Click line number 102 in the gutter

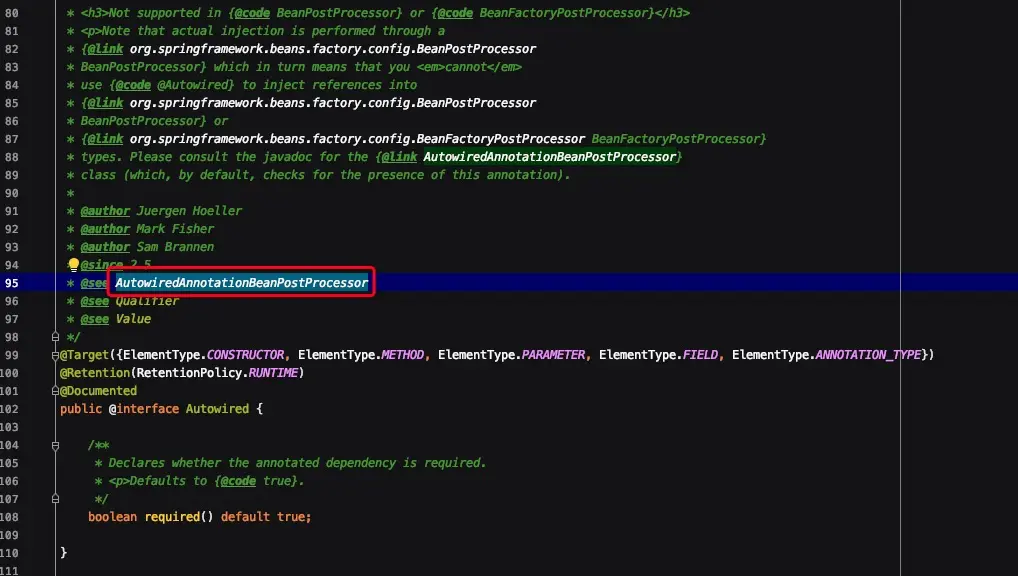(x=9, y=408)
